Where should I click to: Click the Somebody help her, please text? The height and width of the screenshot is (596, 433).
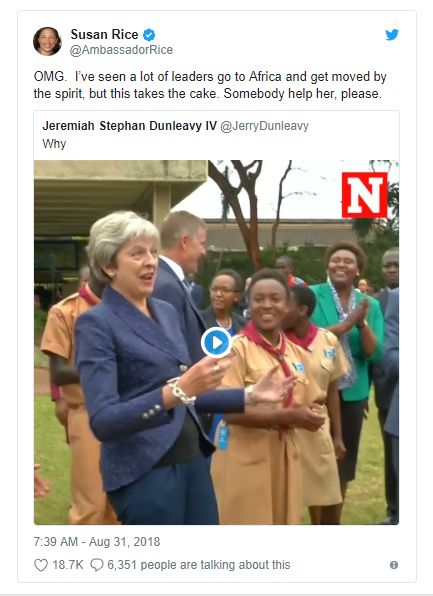(303, 94)
